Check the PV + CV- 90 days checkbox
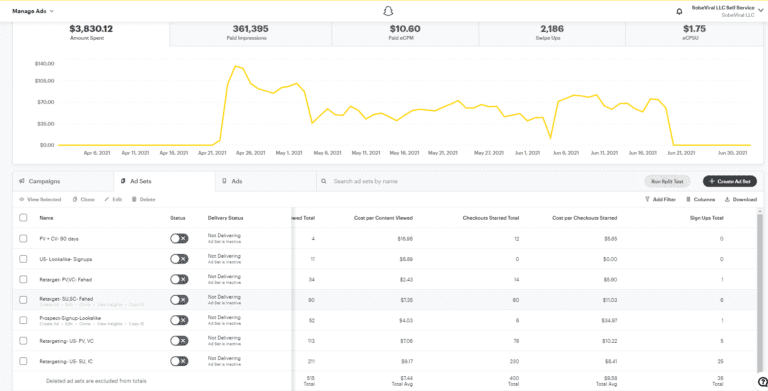Screen dimensions: 768x391 point(23,239)
